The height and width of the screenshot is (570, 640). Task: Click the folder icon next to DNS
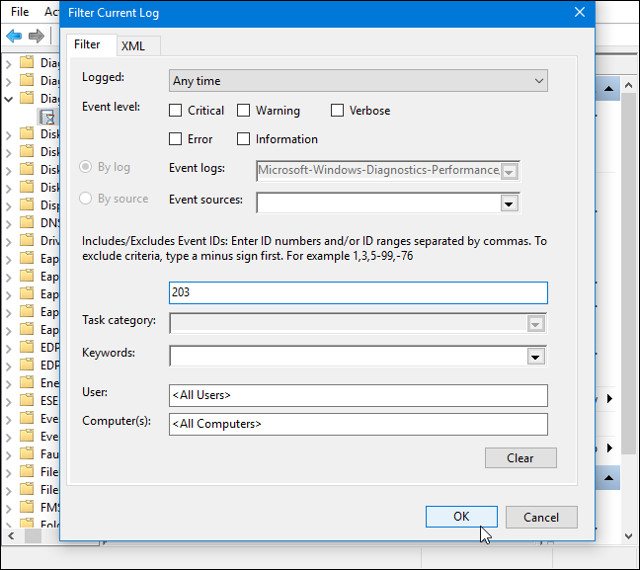coord(26,222)
